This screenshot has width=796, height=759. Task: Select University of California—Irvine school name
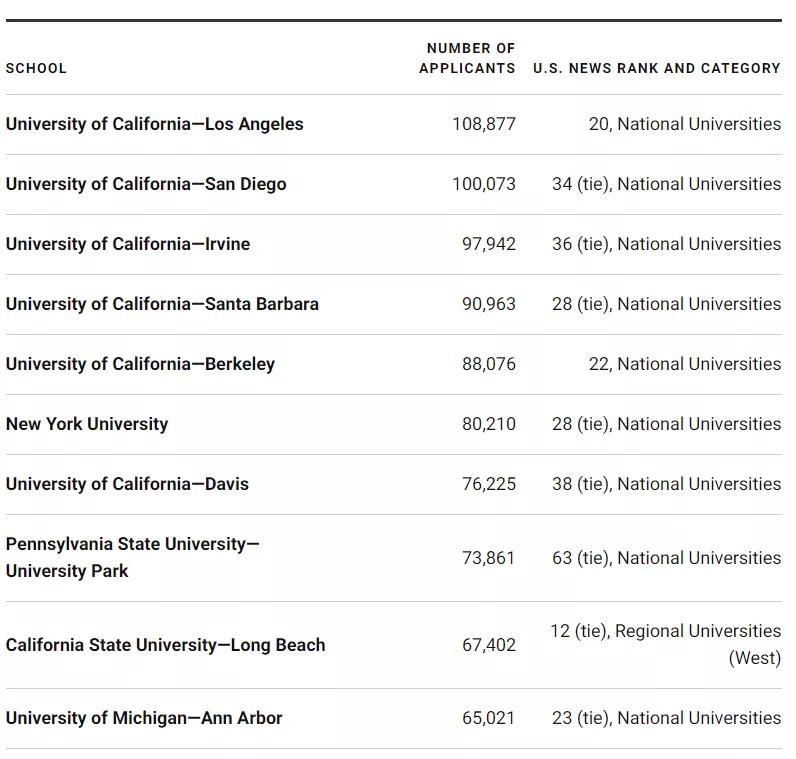tap(128, 244)
